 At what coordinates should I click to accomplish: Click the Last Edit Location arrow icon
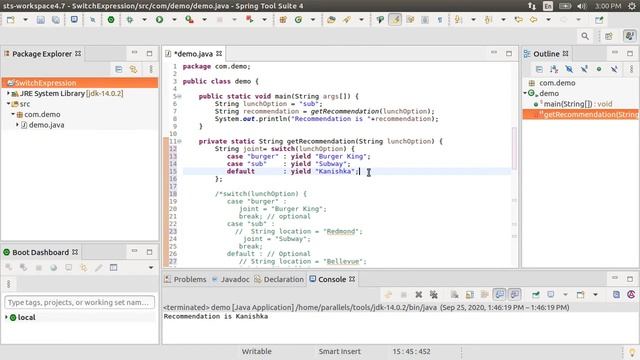[x=518, y=20]
